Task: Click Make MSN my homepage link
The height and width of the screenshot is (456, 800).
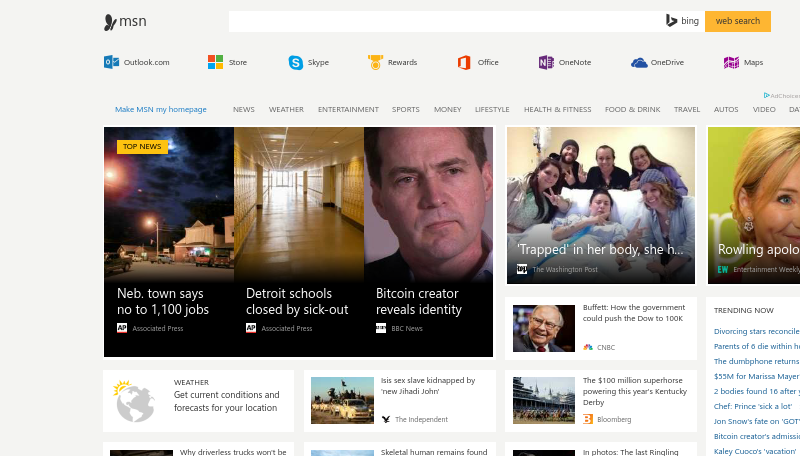Action: click(161, 109)
